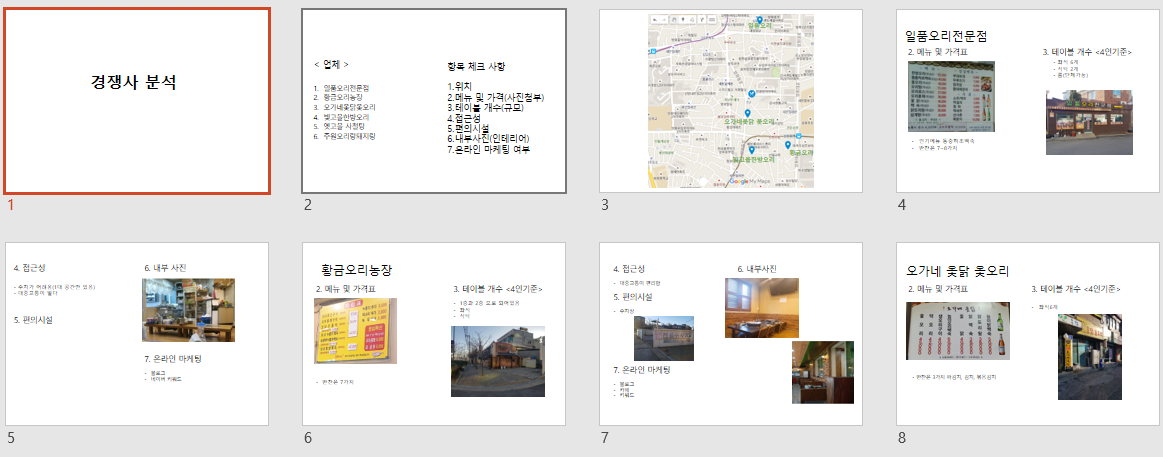The width and height of the screenshot is (1163, 457).
Task: Choose the '황금오리농장' slide thumbnail
Action: [x=434, y=334]
